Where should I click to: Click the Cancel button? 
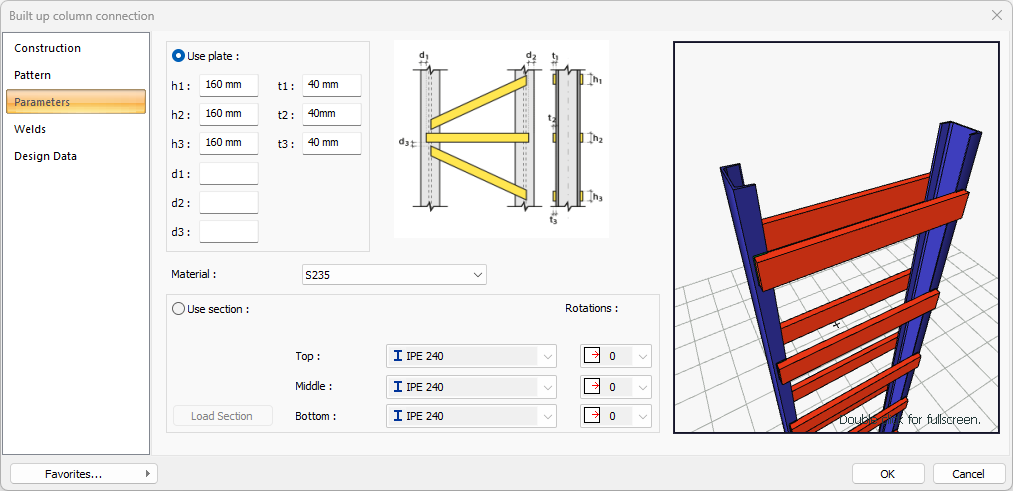968,474
